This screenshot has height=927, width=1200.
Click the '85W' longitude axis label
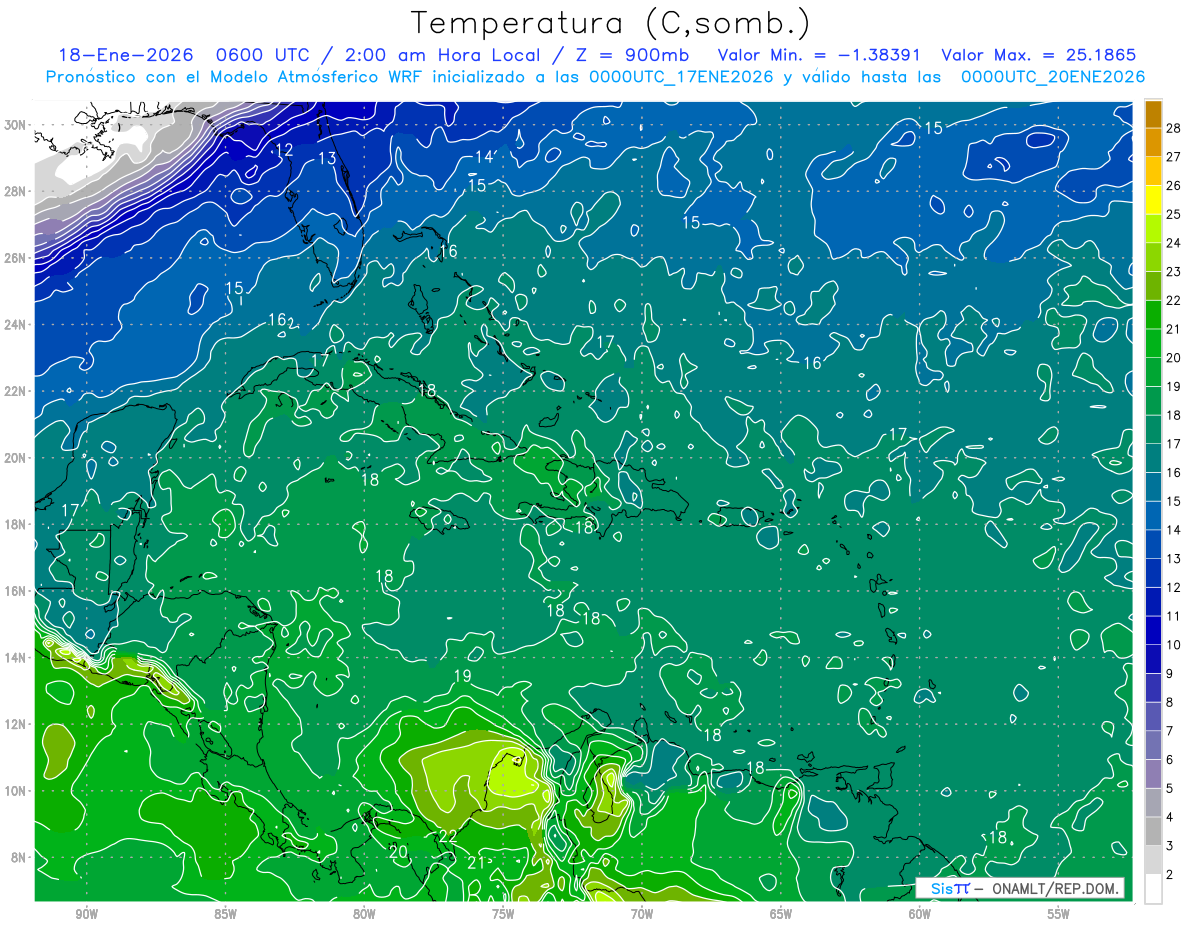pyautogui.click(x=225, y=915)
